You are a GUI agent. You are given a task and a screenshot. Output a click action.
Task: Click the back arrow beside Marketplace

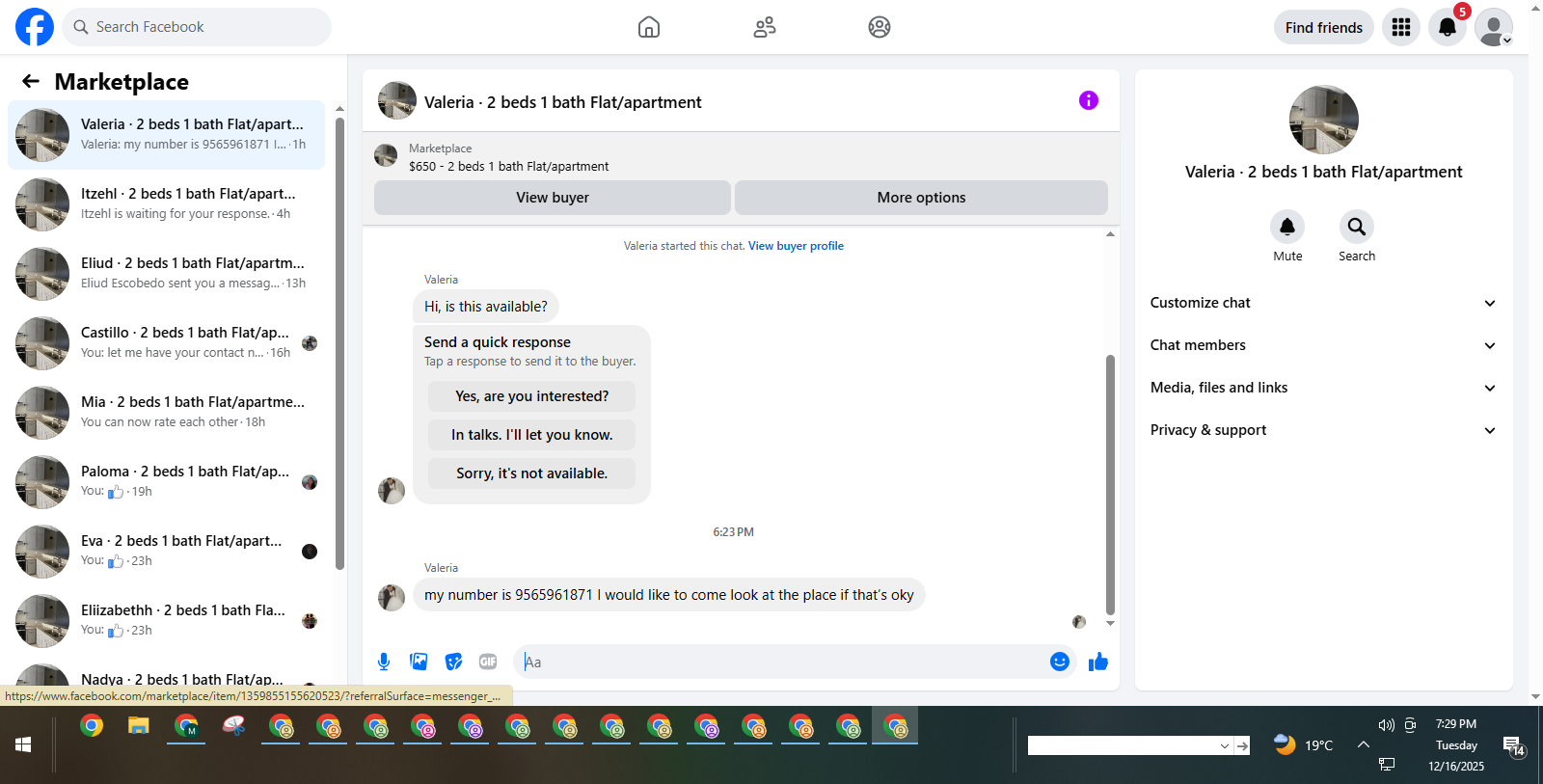click(x=31, y=82)
